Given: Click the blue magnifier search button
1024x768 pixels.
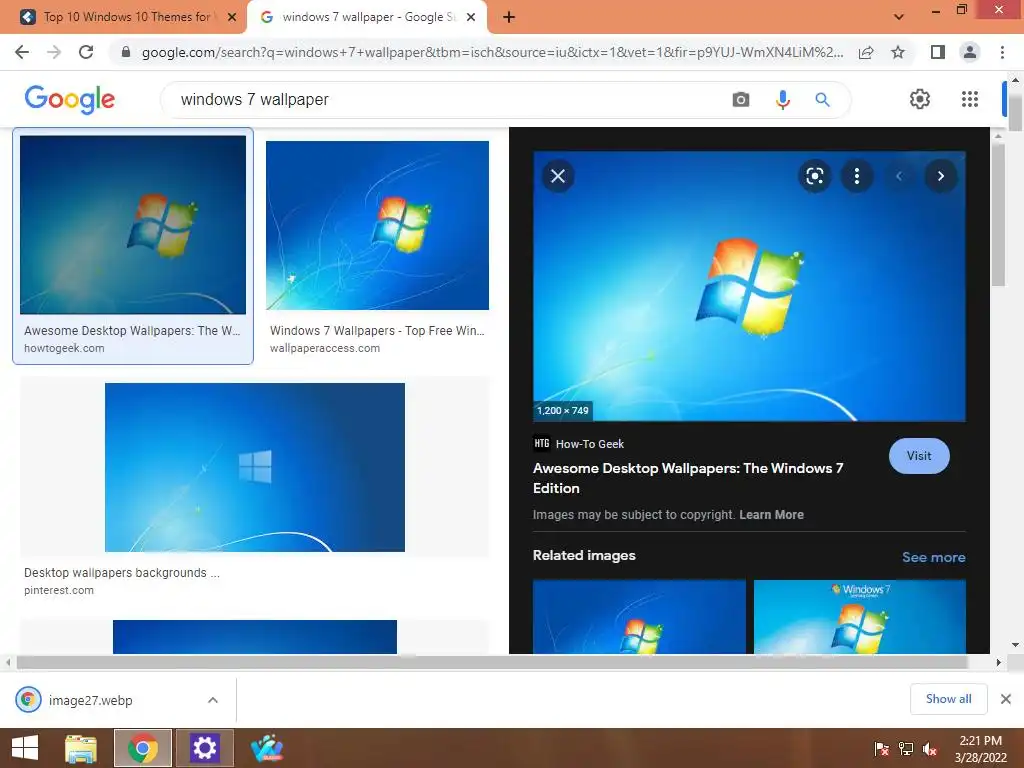Looking at the screenshot, I should point(822,100).
